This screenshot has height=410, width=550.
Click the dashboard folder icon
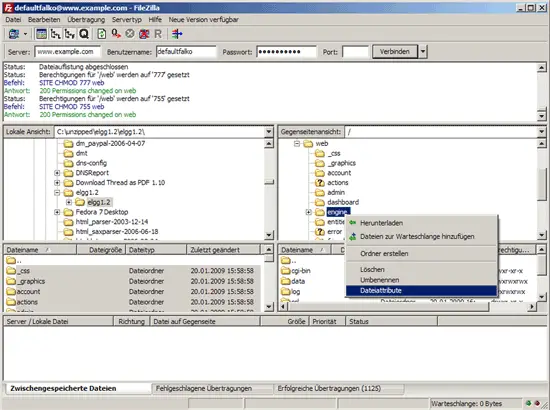(x=320, y=202)
